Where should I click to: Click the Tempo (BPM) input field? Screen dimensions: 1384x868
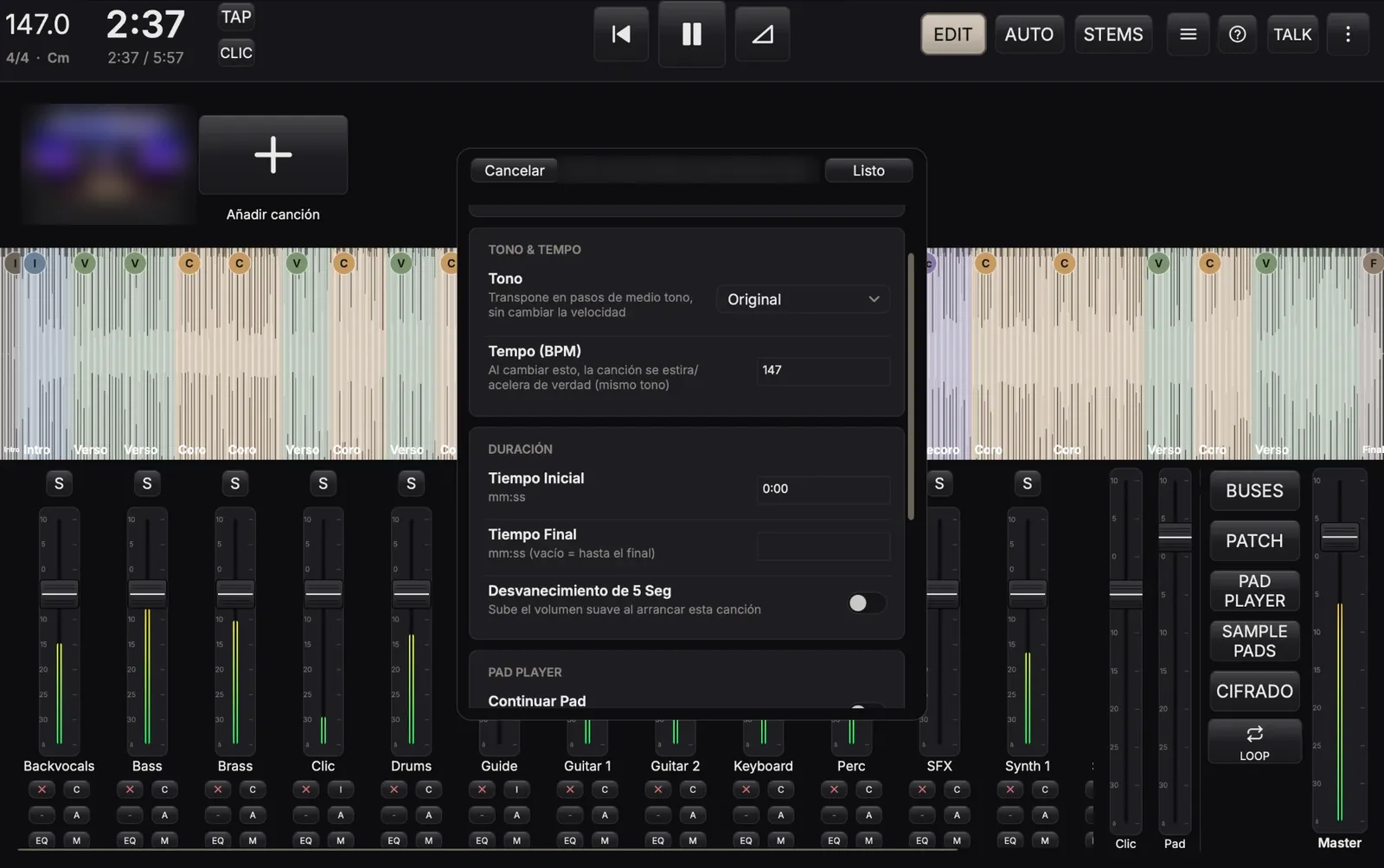click(x=823, y=370)
